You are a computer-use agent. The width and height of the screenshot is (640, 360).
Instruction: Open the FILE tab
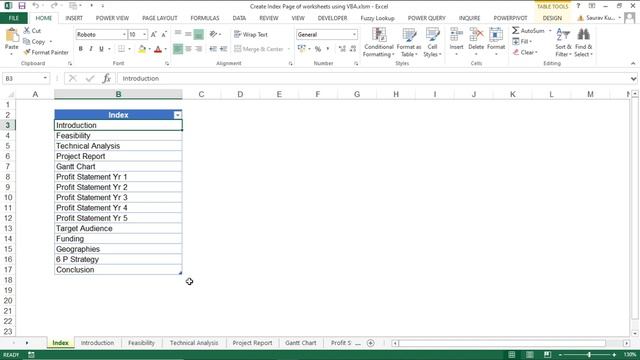(13, 18)
